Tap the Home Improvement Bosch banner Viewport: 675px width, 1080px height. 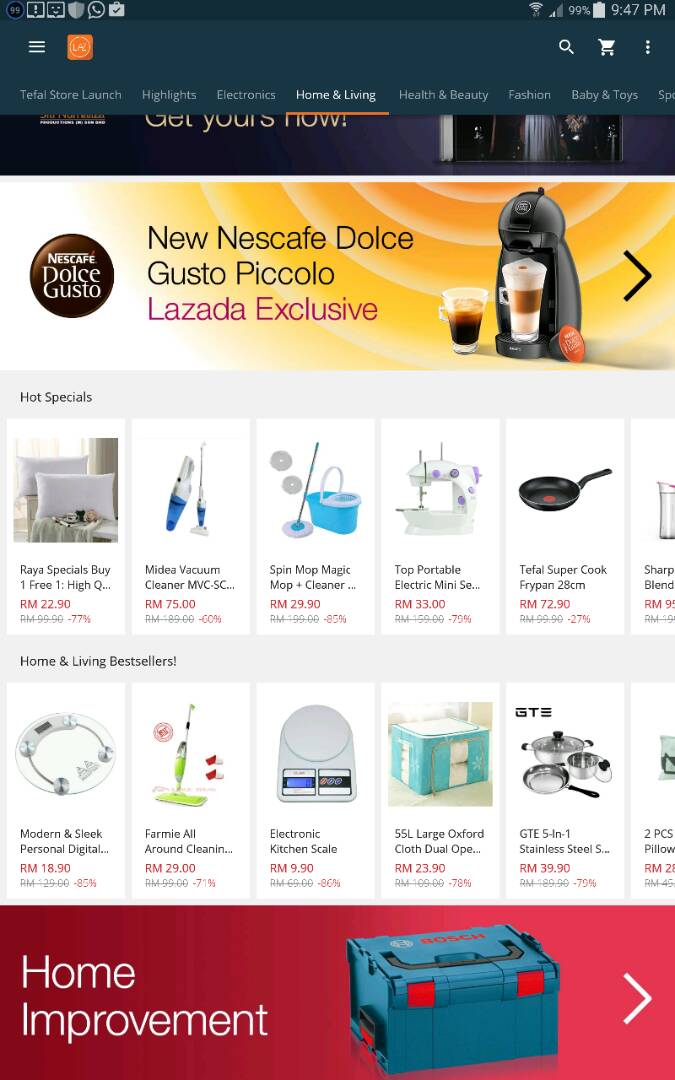pos(338,993)
